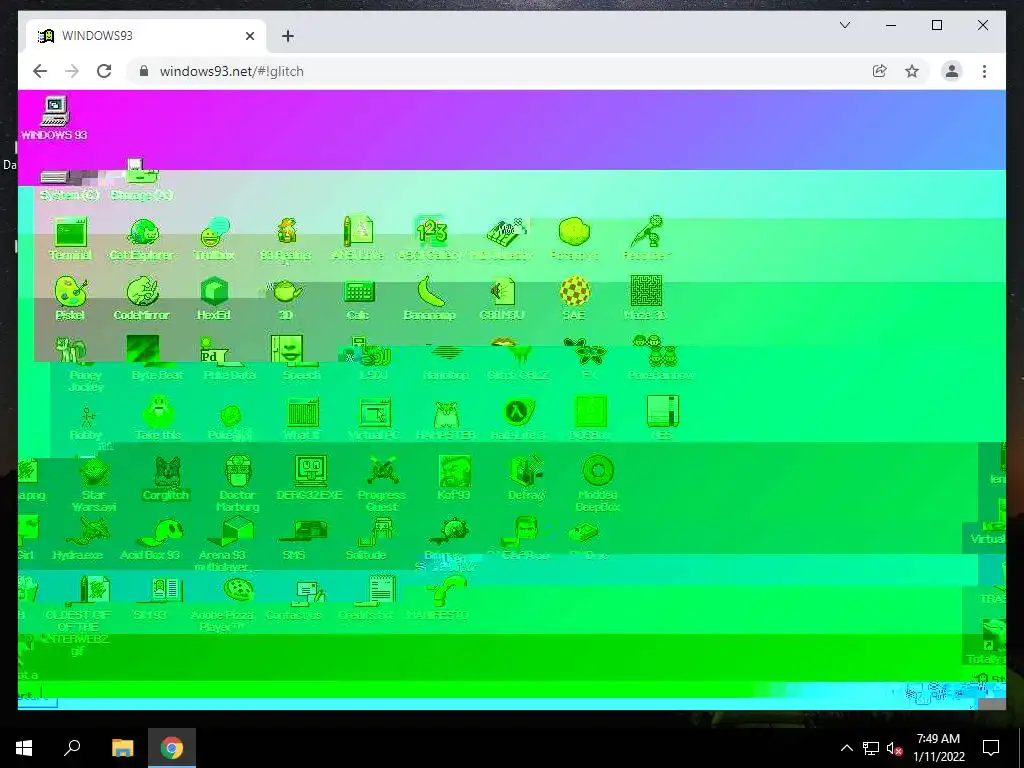Image resolution: width=1024 pixels, height=768 pixels.
Task: Open the Star Wars.avi icon
Action: pos(94,472)
